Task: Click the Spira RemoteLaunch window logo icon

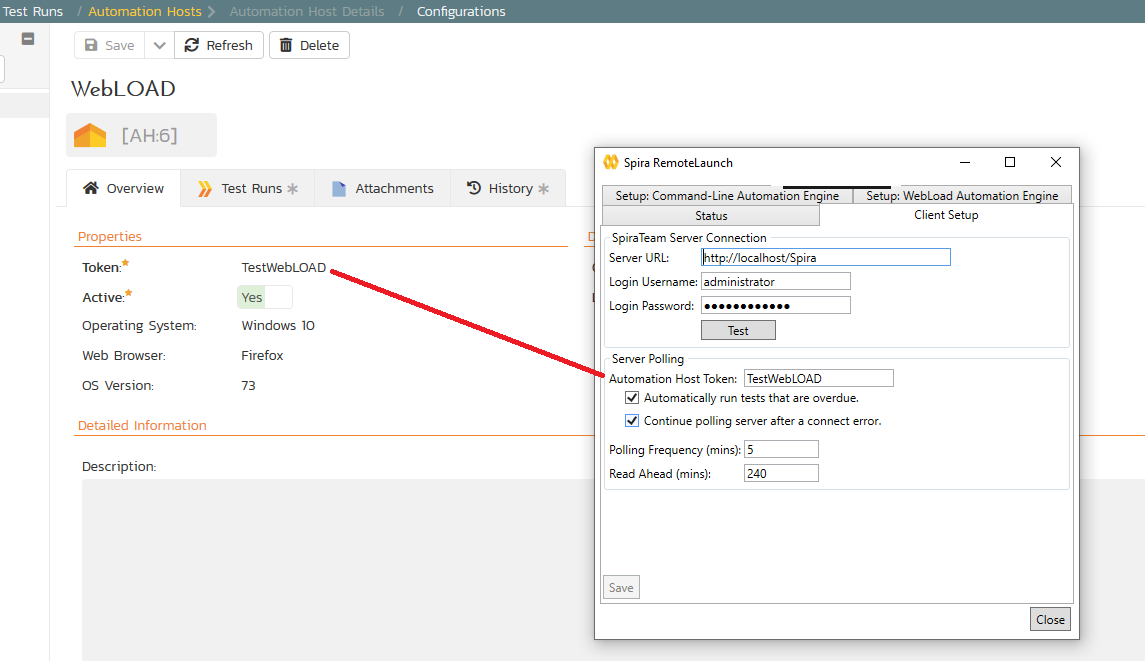Action: 611,162
